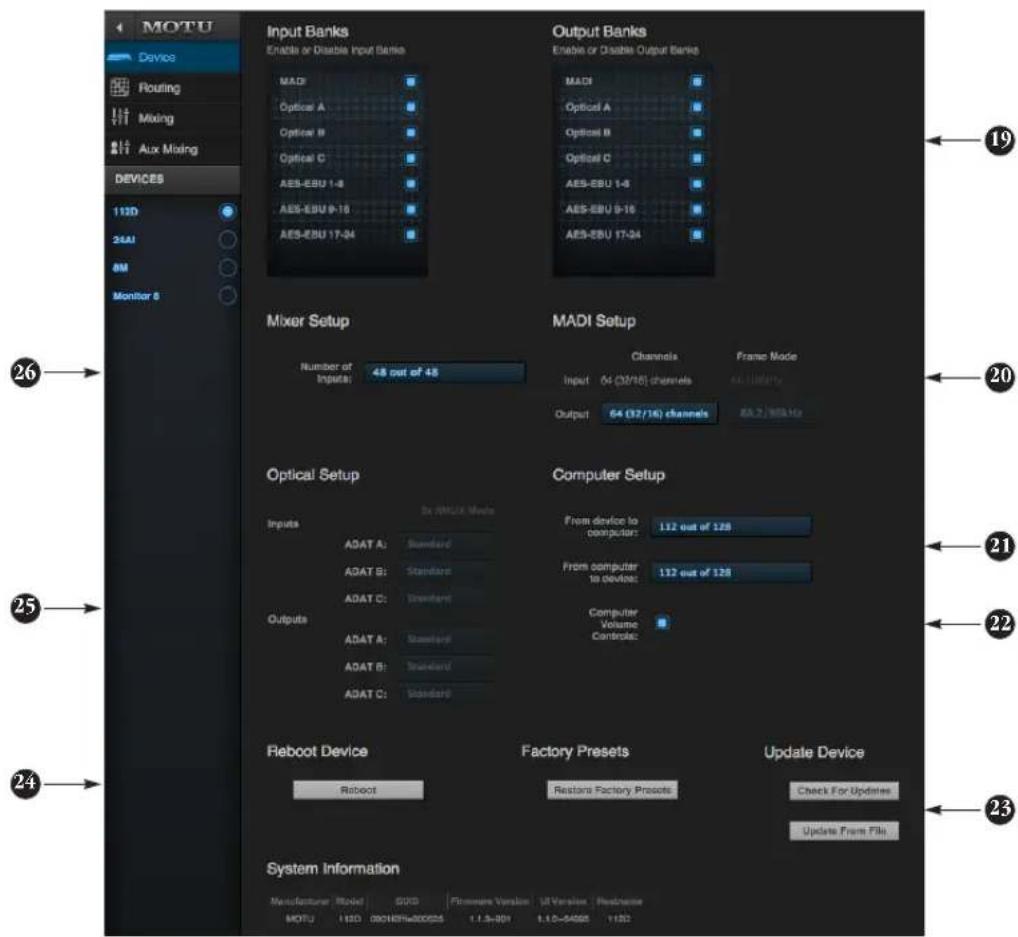This screenshot has width=1018, height=937.
Task: Click the Reboot button
Action: click(x=358, y=790)
